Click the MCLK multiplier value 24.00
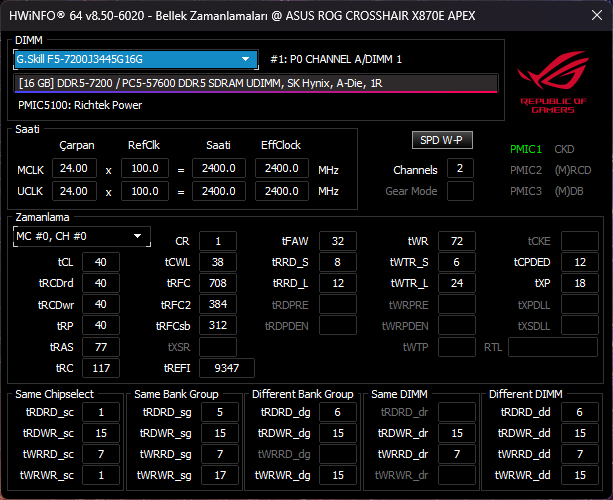 pos(74,168)
